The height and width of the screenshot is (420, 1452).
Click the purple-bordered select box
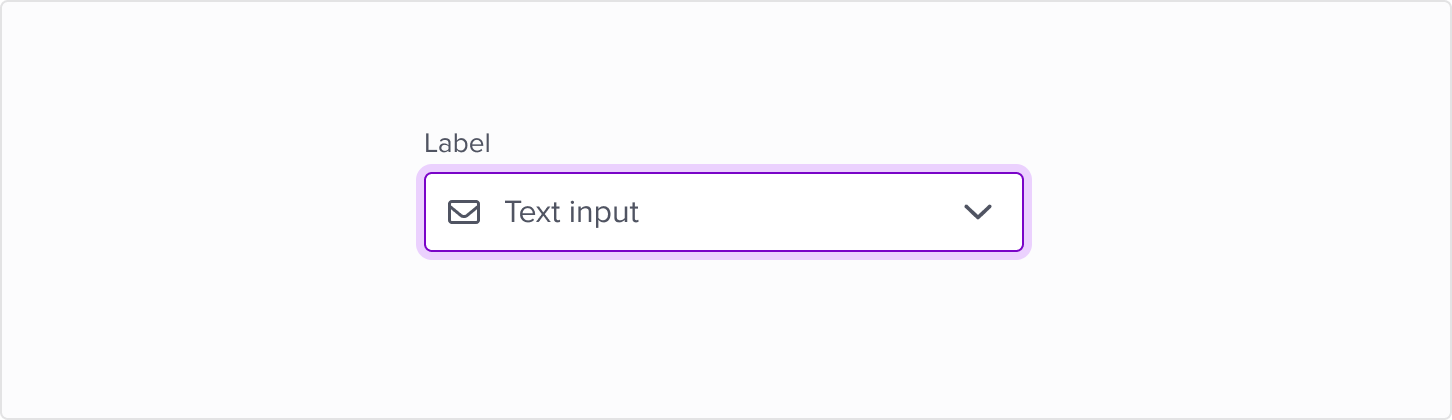pos(723,212)
